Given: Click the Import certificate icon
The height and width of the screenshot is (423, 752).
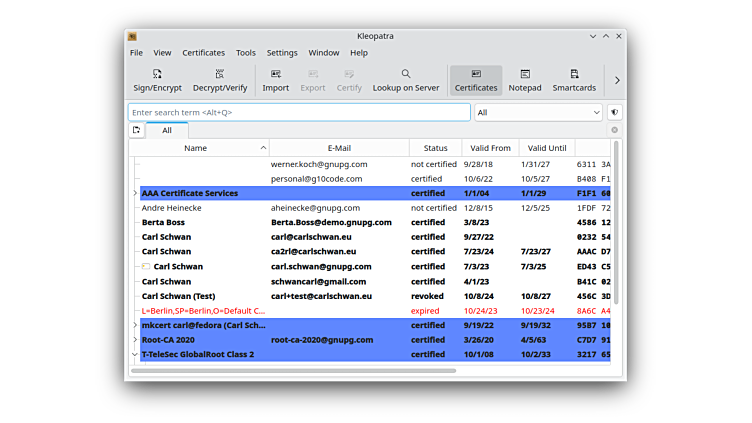Looking at the screenshot, I should (275, 80).
